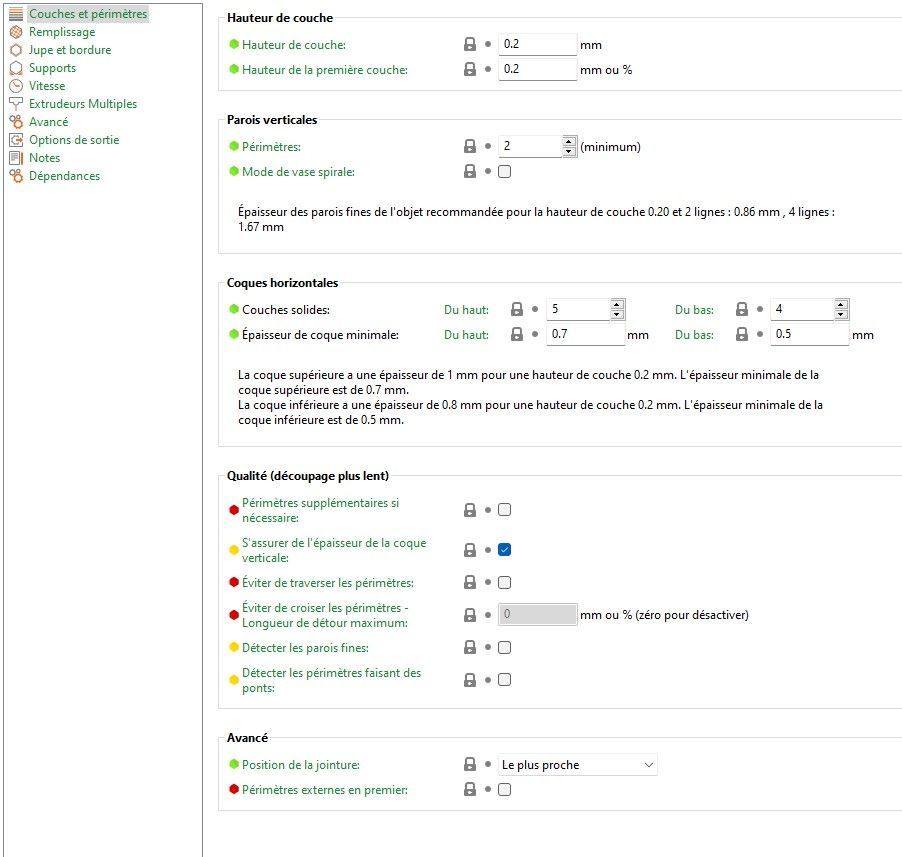Enable Détecter les parois fines checkbox
The height and width of the screenshot is (857, 902).
click(504, 648)
